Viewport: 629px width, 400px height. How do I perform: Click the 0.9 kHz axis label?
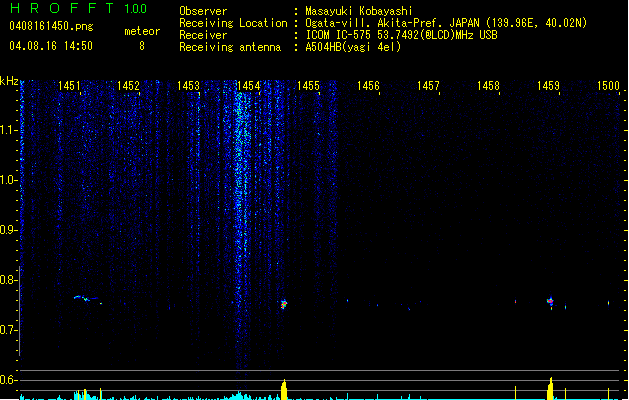8,230
